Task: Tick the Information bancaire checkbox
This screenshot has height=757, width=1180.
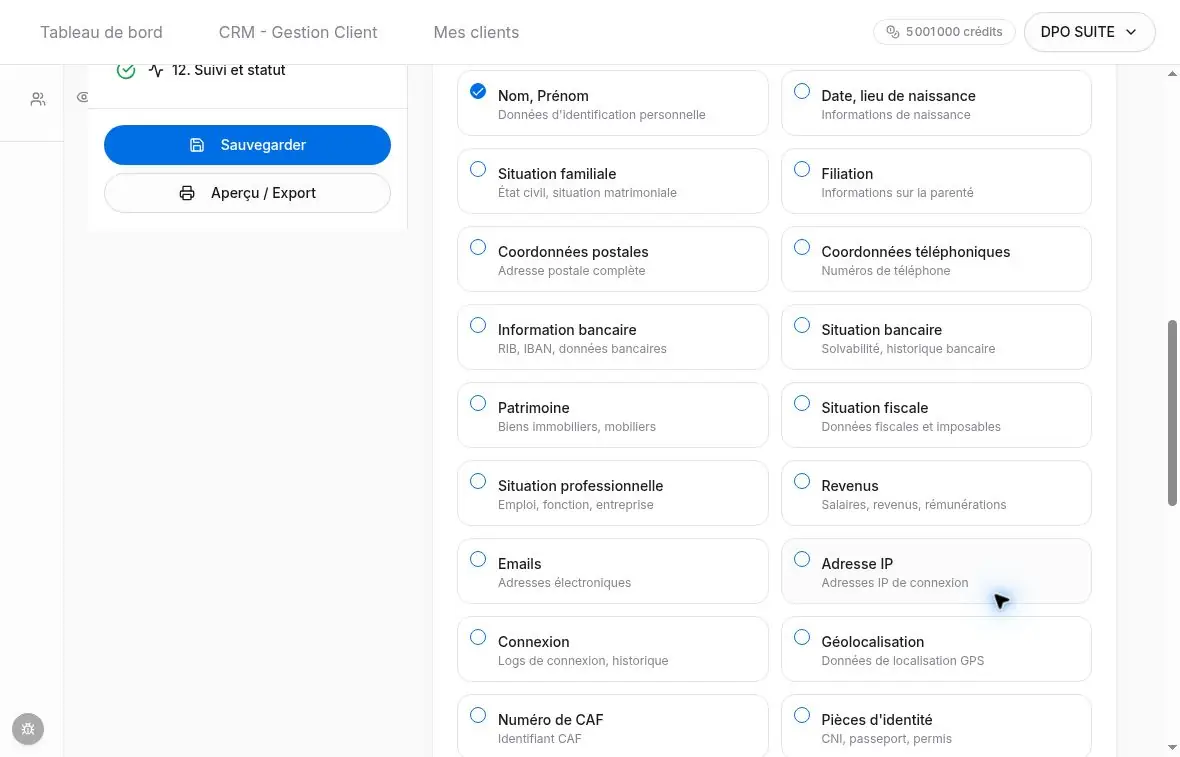Action: point(478,325)
